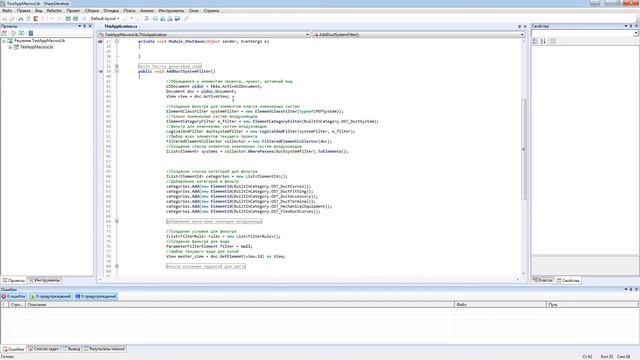640x360 pixels.
Task: Click the first icon in Projects panel toolbar
Action: [4, 33]
